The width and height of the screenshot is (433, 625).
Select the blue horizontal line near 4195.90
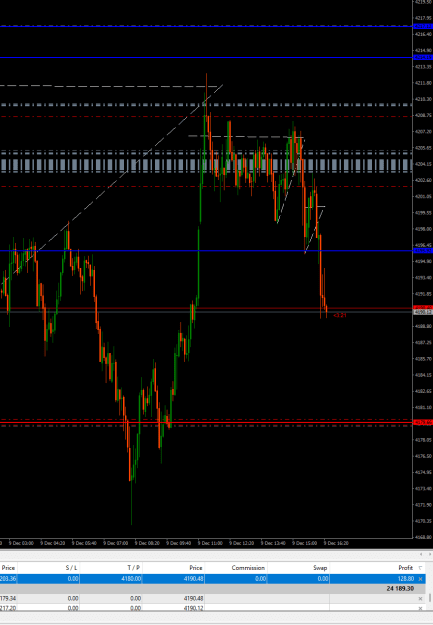click(206, 251)
